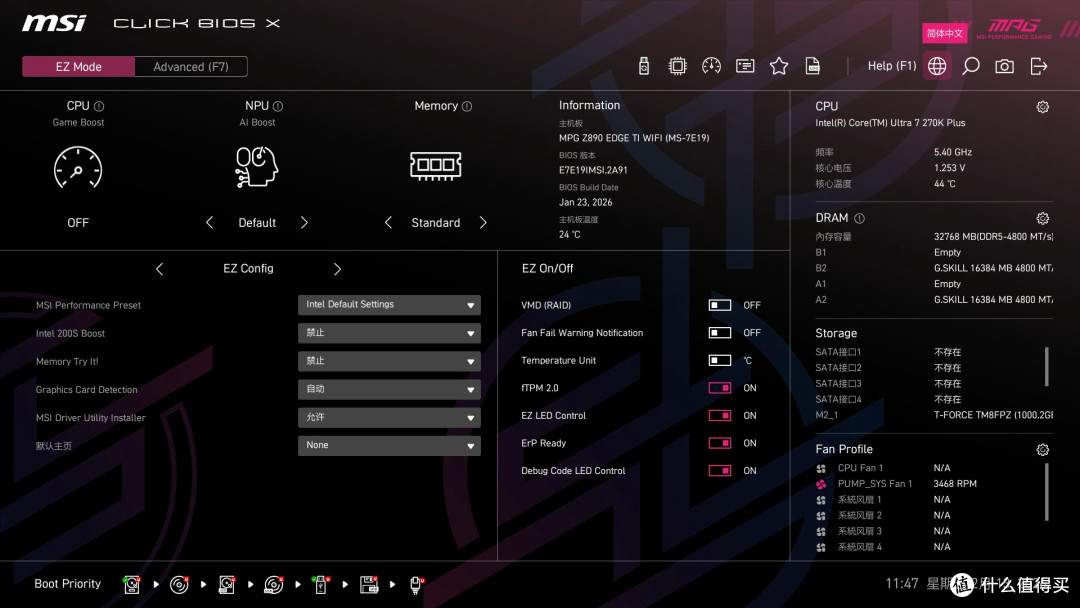1080x608 pixels.
Task: Open Intel 200S Boost dropdown
Action: pyautogui.click(x=389, y=333)
